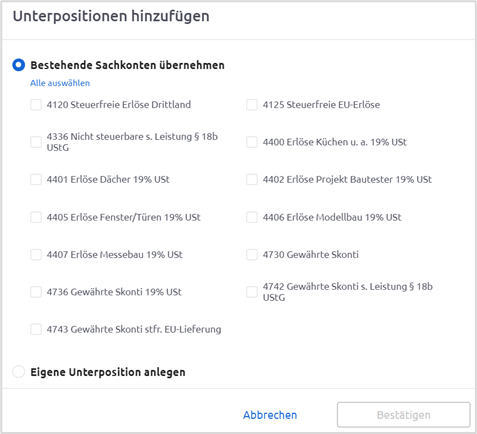
Task: Click the Abbrechen button
Action: click(270, 415)
